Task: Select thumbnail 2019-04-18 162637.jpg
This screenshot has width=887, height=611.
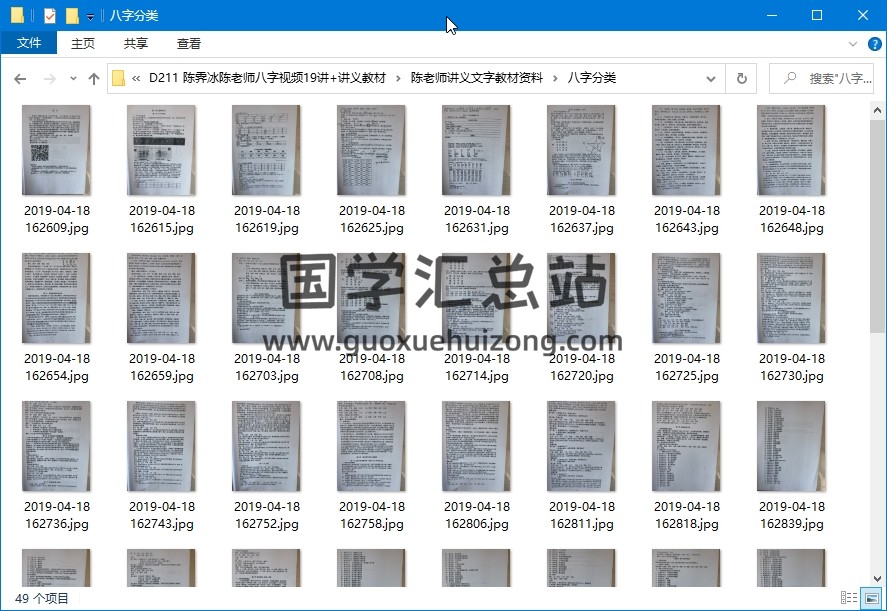Action: 582,150
